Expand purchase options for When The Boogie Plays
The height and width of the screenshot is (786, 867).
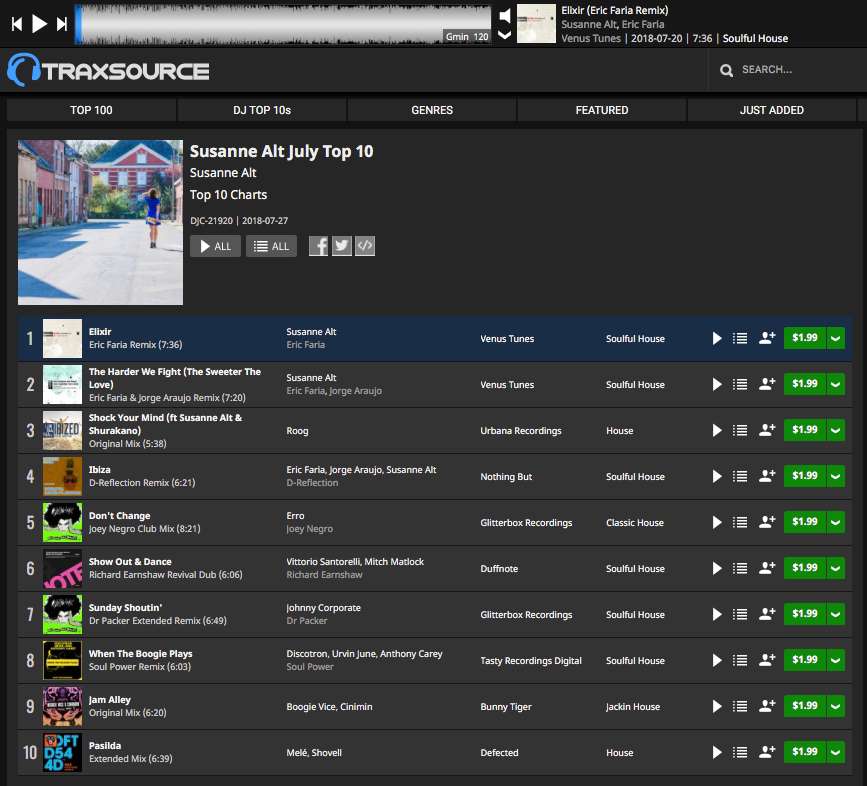coord(835,659)
